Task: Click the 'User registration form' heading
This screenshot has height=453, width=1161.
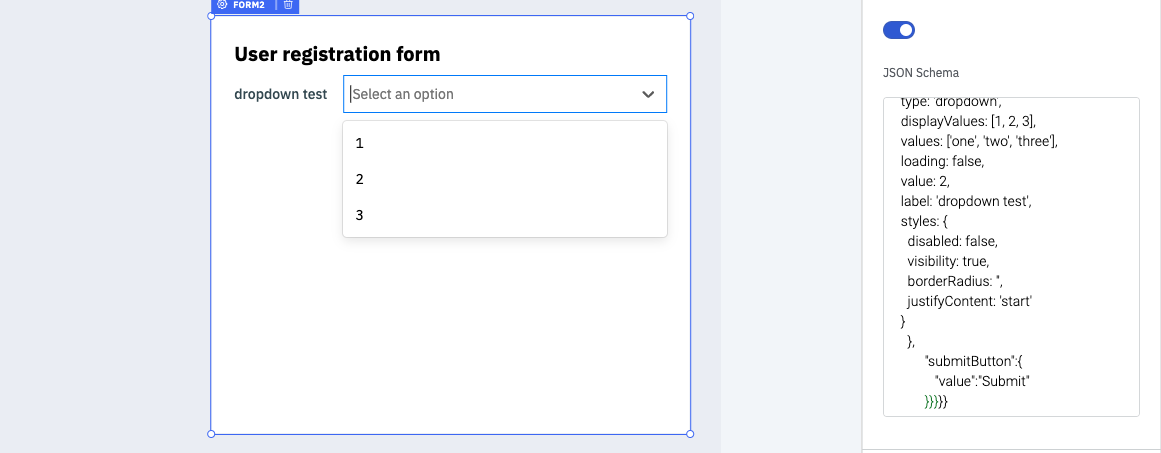Action: pyautogui.click(x=337, y=54)
